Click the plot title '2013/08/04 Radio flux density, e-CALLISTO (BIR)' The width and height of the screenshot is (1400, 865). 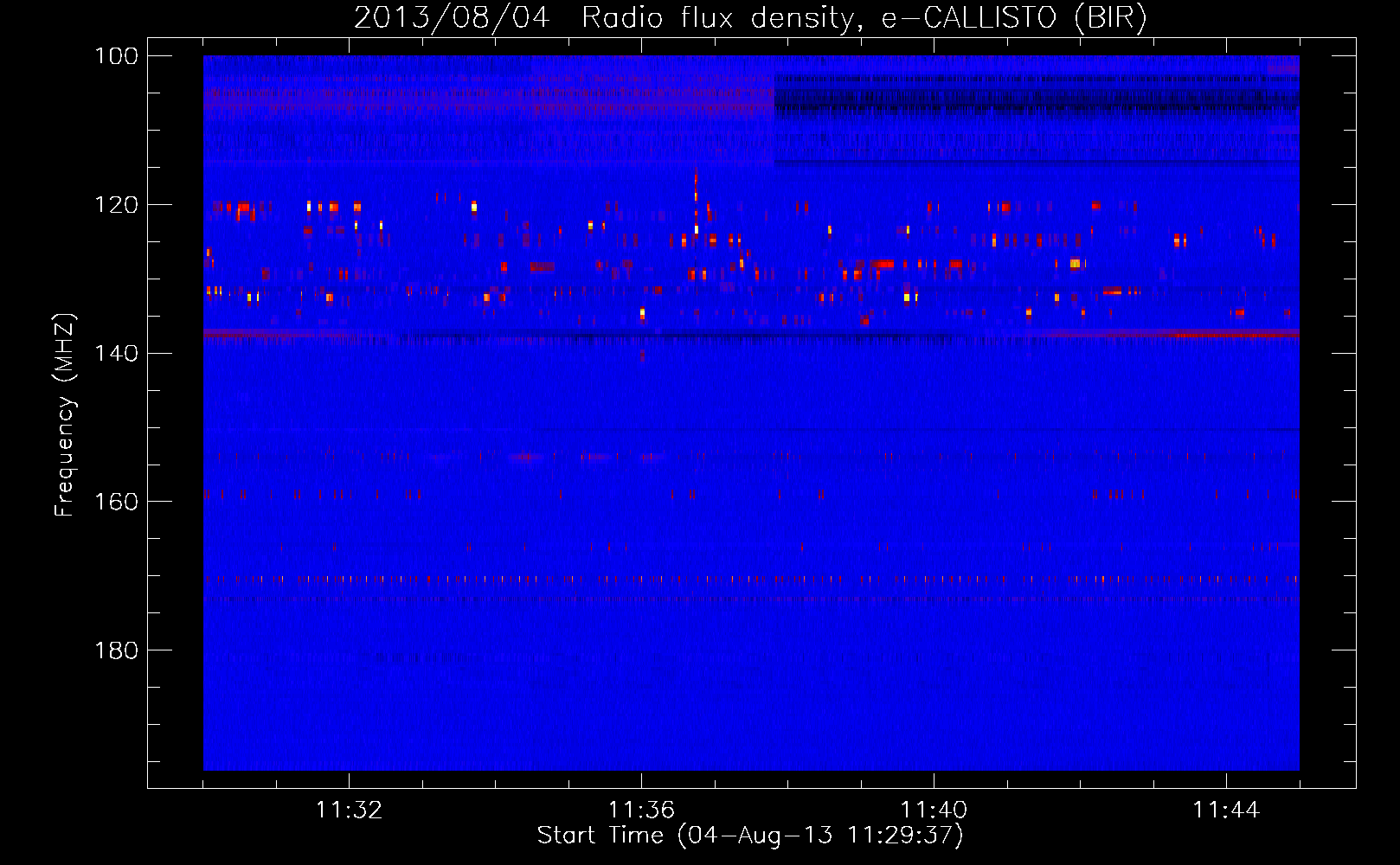750,17
